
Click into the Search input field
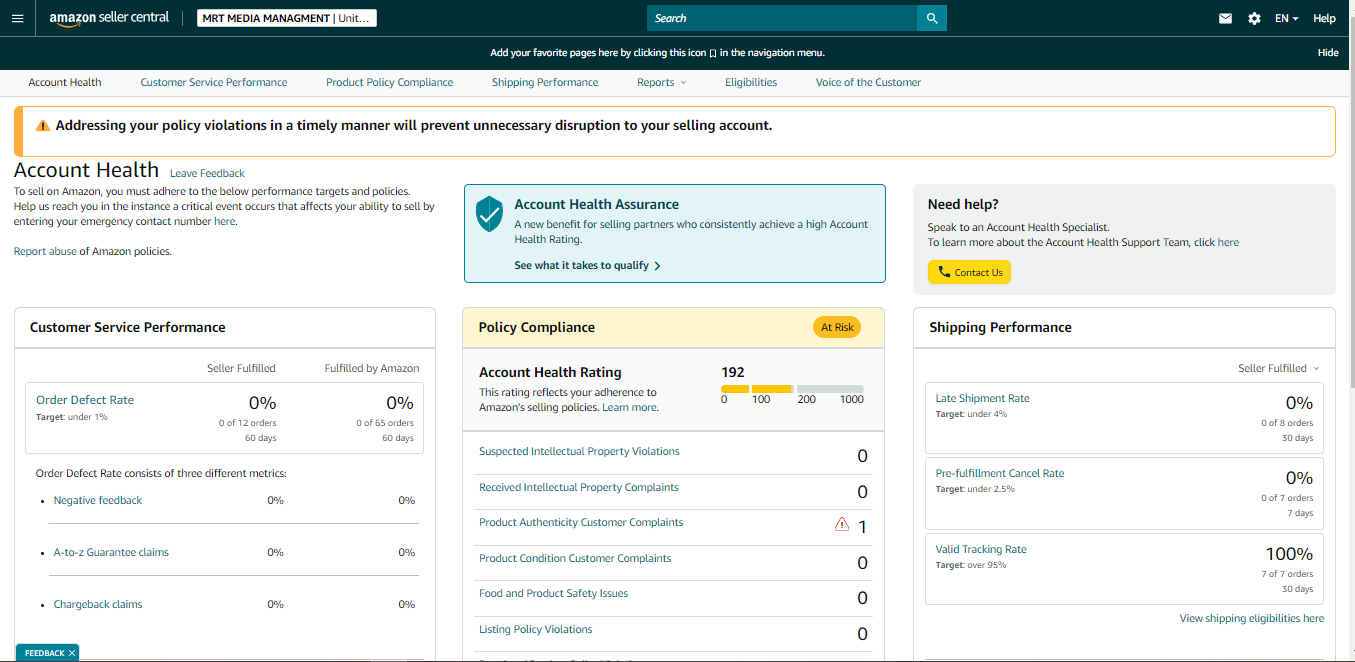(x=782, y=18)
